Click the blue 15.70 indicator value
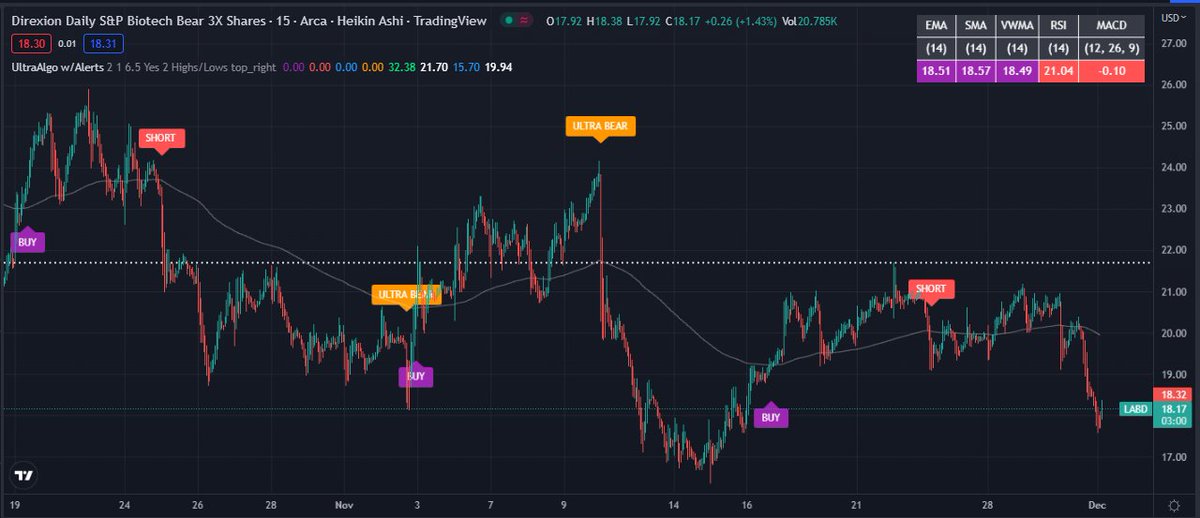 (466, 67)
